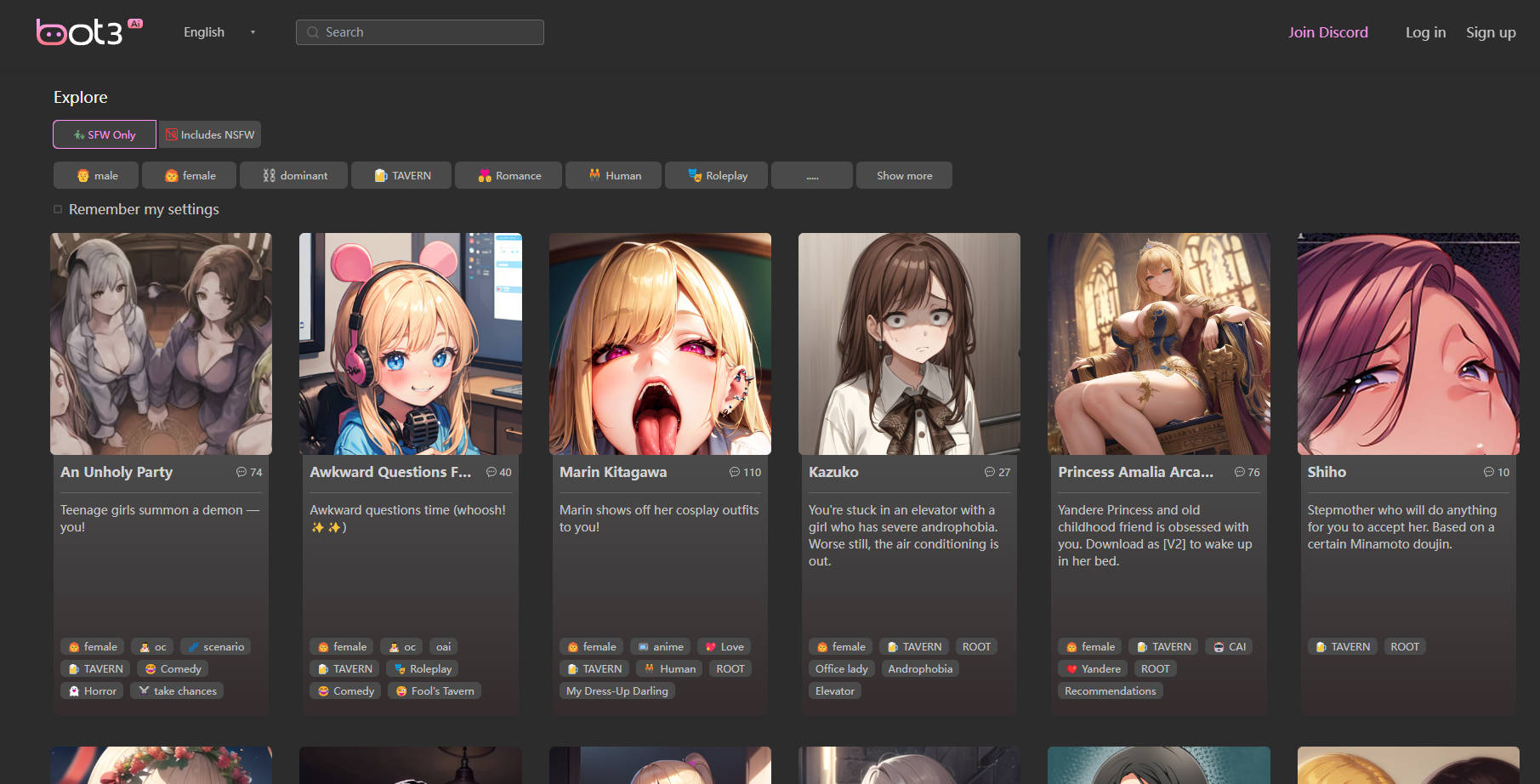The image size is (1540, 784).
Task: Click the Elevator tag on Kazuko
Action: pyautogui.click(x=835, y=691)
